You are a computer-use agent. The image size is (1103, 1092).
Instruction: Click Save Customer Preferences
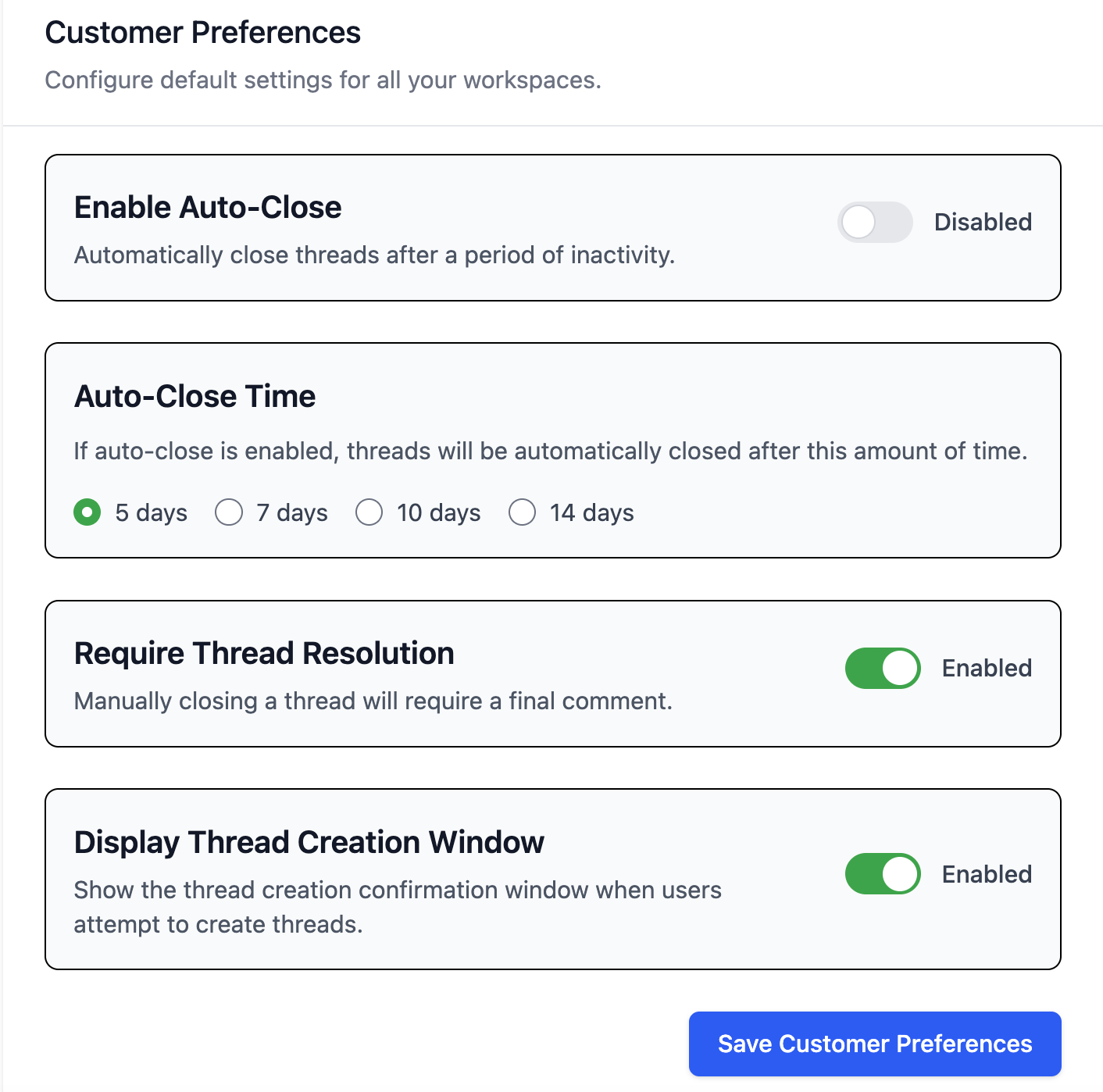pyautogui.click(x=874, y=1044)
